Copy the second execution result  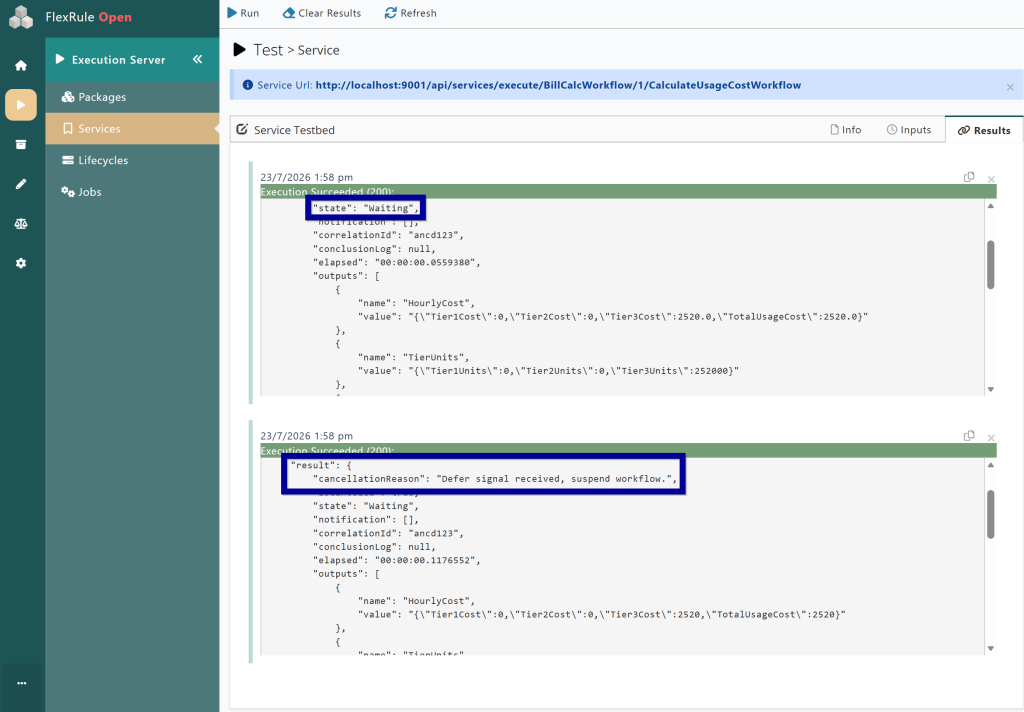pos(969,436)
